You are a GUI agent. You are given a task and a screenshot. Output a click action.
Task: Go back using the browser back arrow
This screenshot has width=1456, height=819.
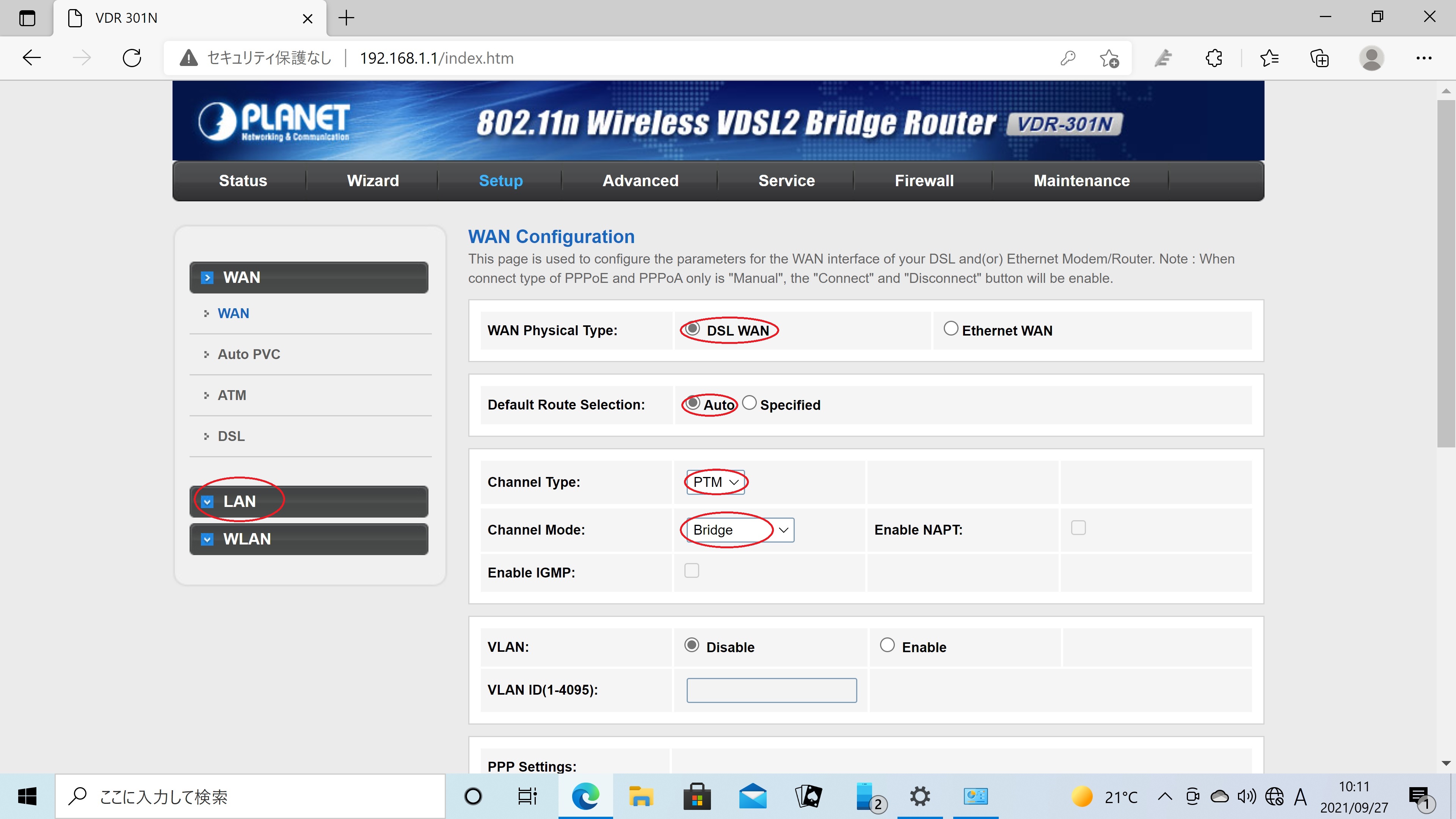31,58
